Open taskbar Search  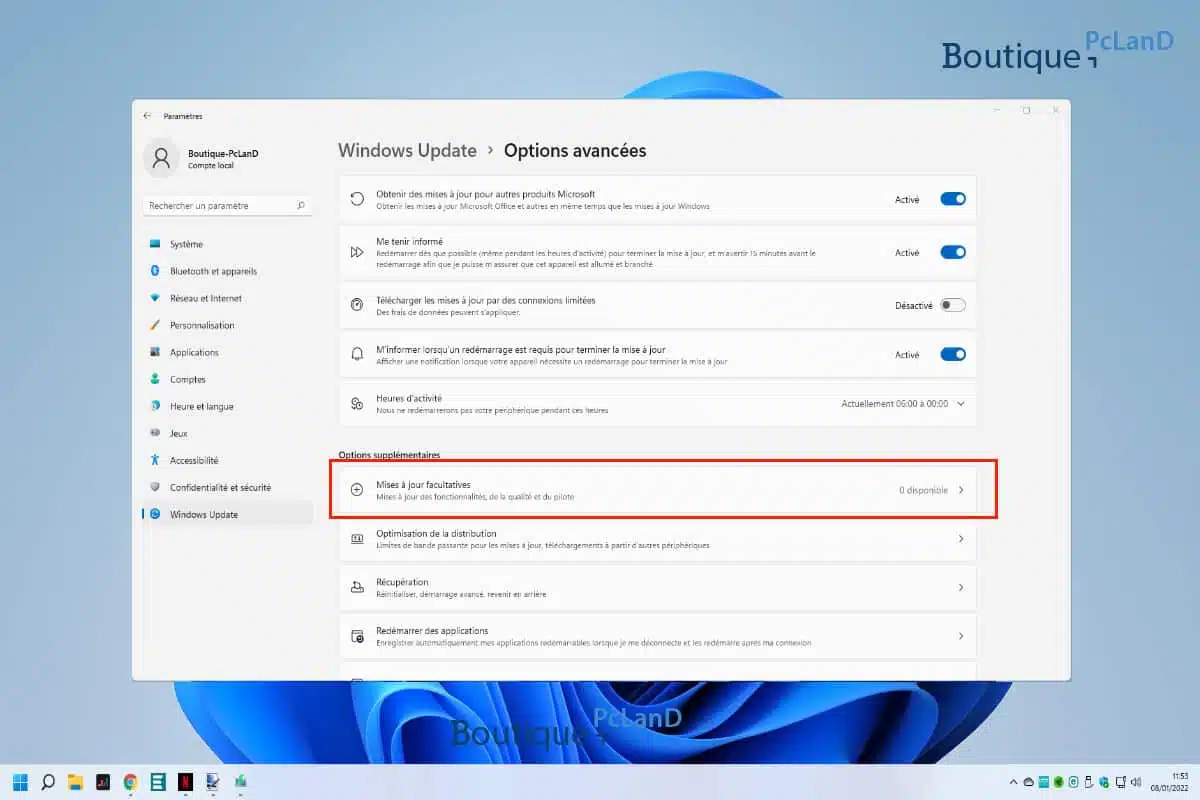(47, 782)
